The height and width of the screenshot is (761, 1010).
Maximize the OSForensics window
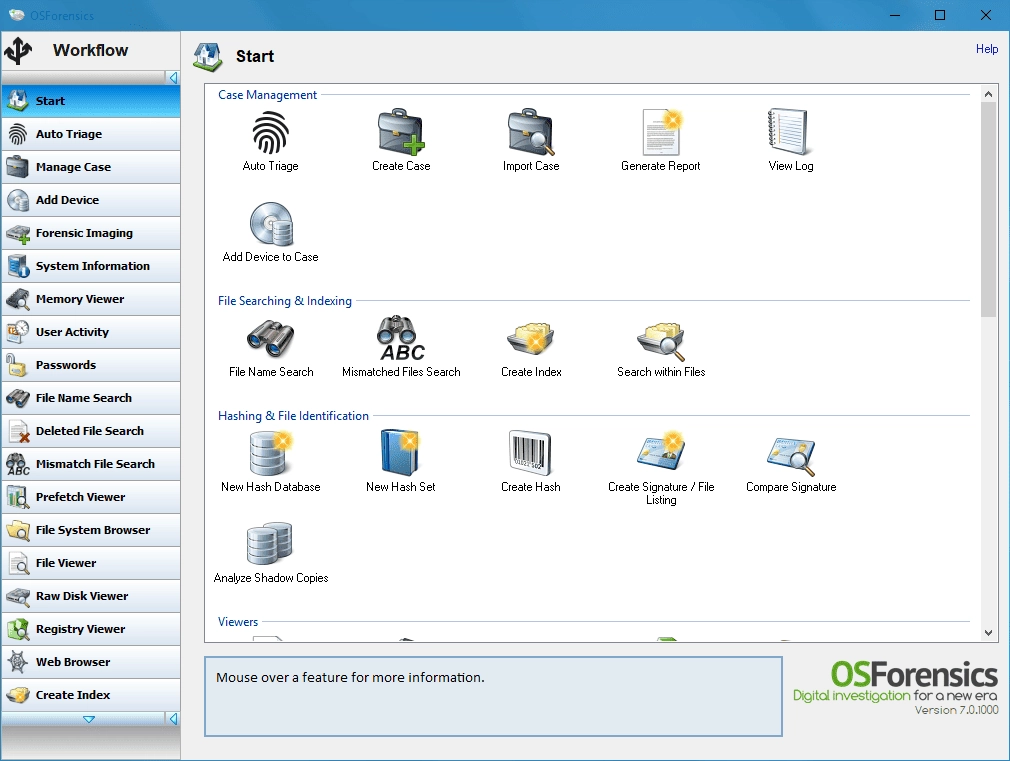940,15
